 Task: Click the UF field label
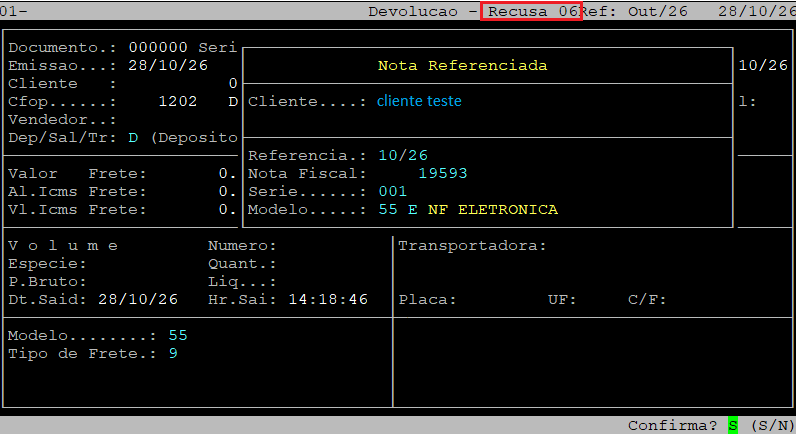coord(562,299)
